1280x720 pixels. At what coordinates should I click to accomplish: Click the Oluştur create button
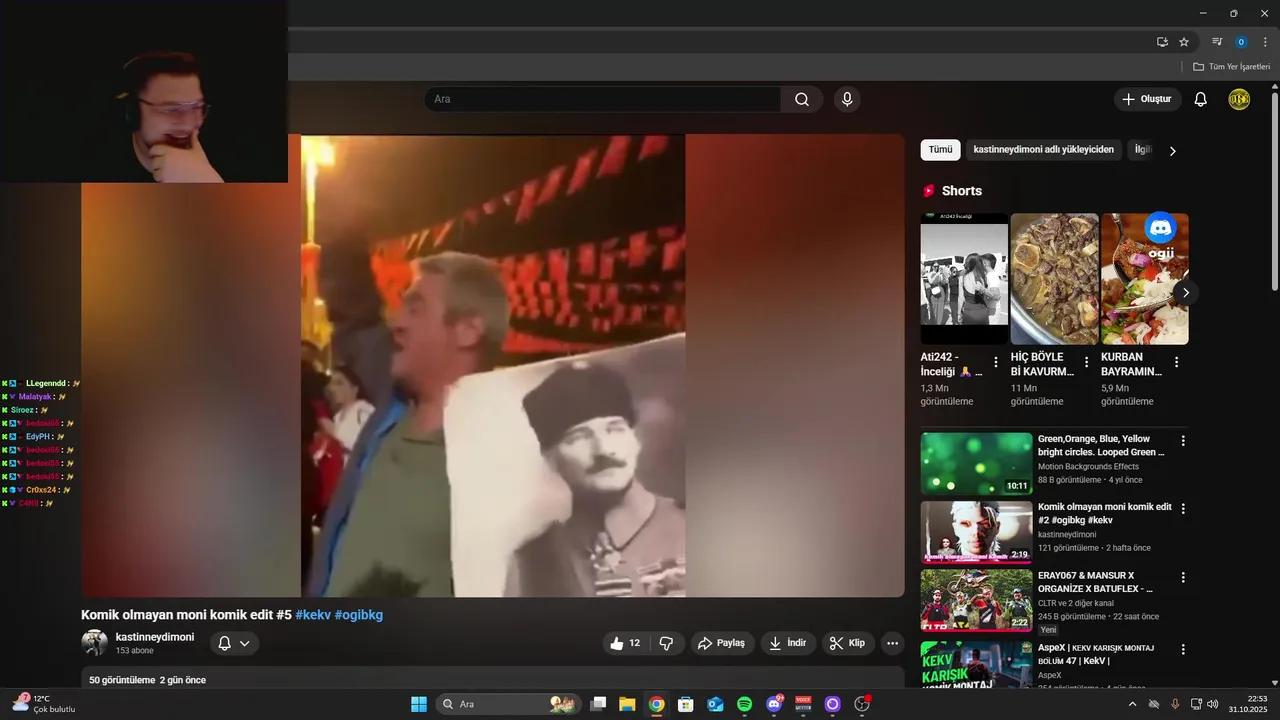pyautogui.click(x=1147, y=99)
